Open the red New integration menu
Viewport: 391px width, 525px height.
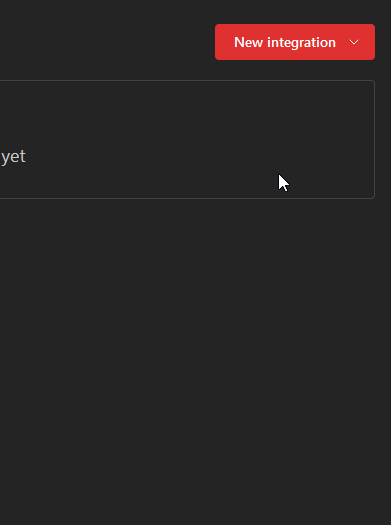(295, 42)
